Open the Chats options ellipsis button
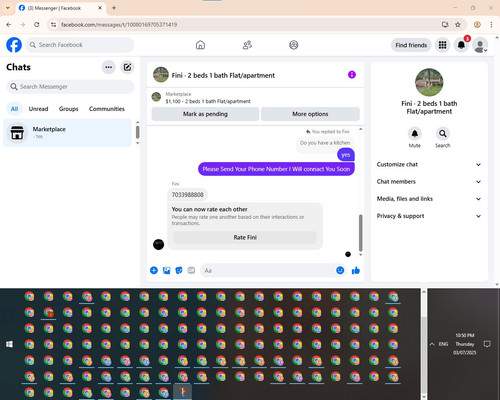The image size is (500, 400). pos(108,67)
